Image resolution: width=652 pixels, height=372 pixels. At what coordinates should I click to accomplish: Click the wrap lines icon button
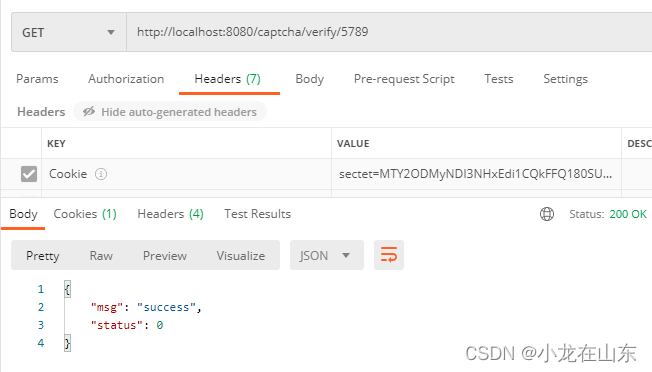[x=389, y=255]
